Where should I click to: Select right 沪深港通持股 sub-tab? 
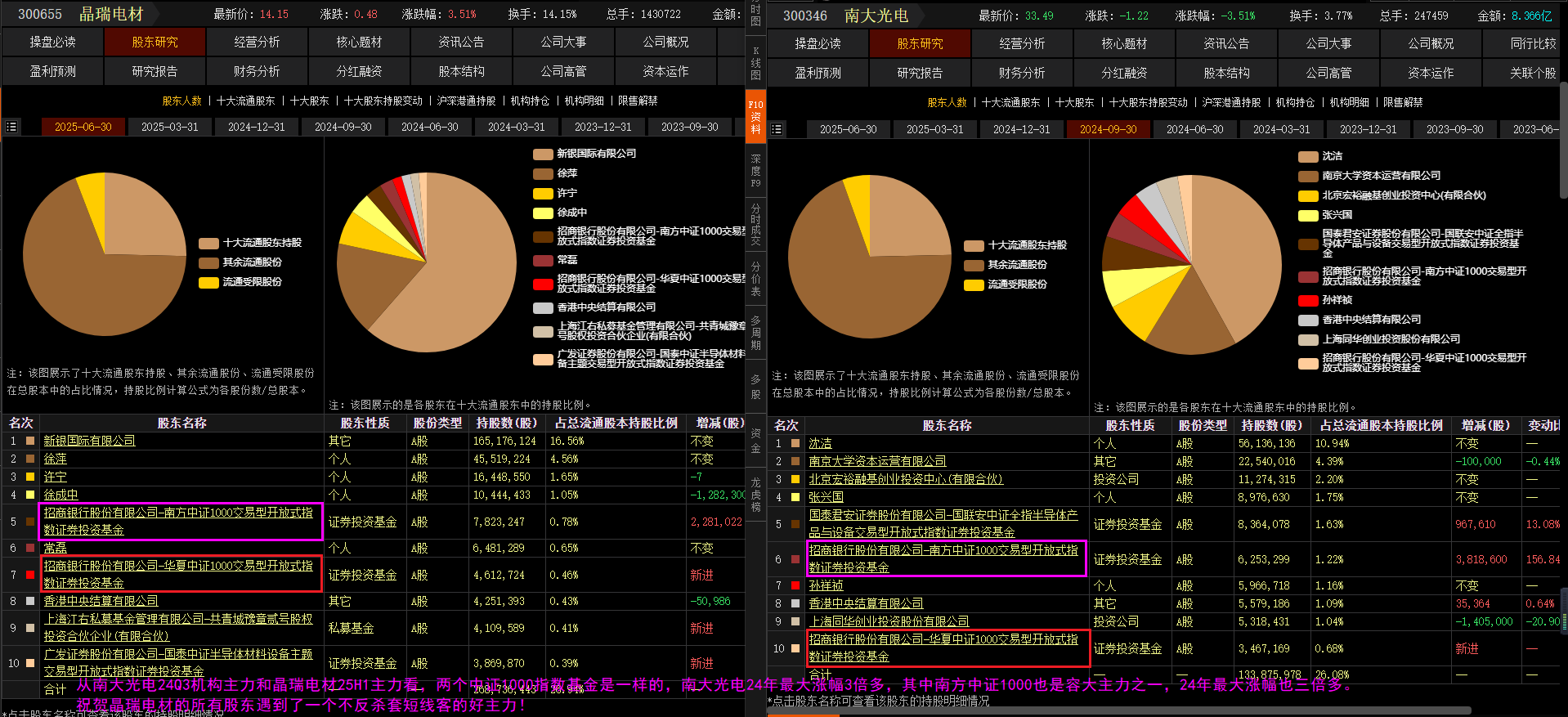pyautogui.click(x=1231, y=102)
